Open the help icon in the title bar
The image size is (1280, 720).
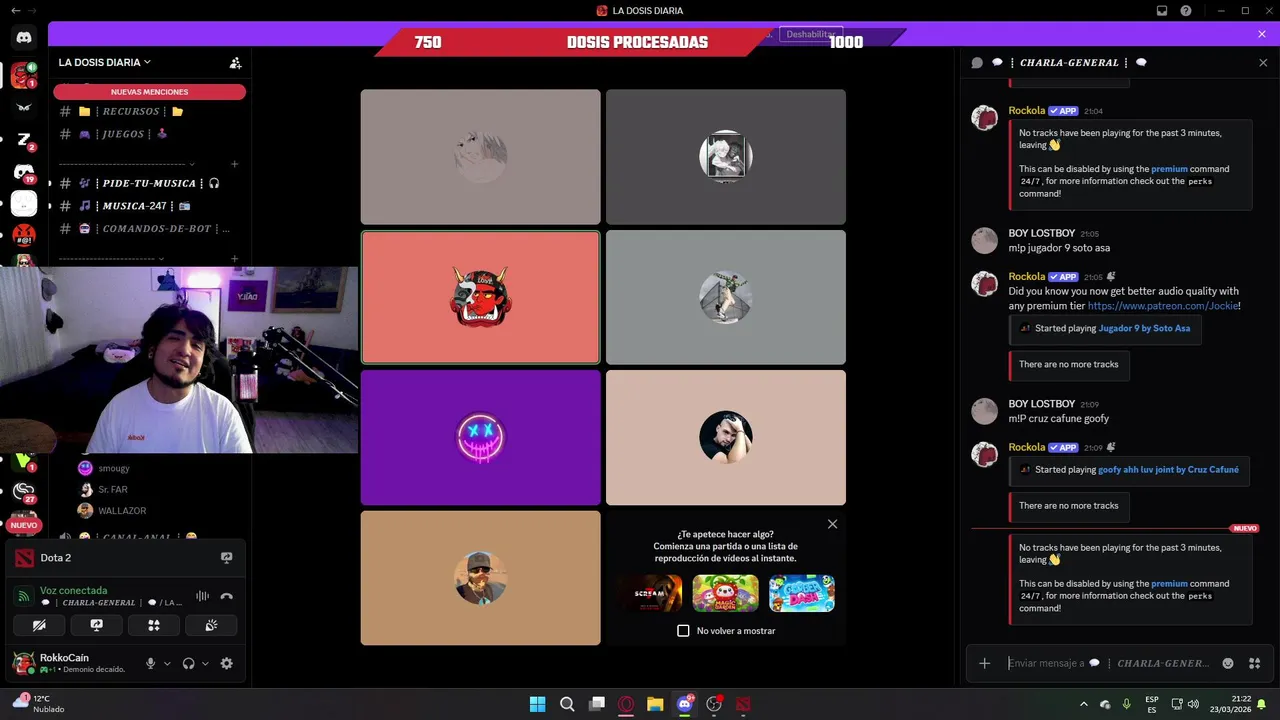(1186, 11)
